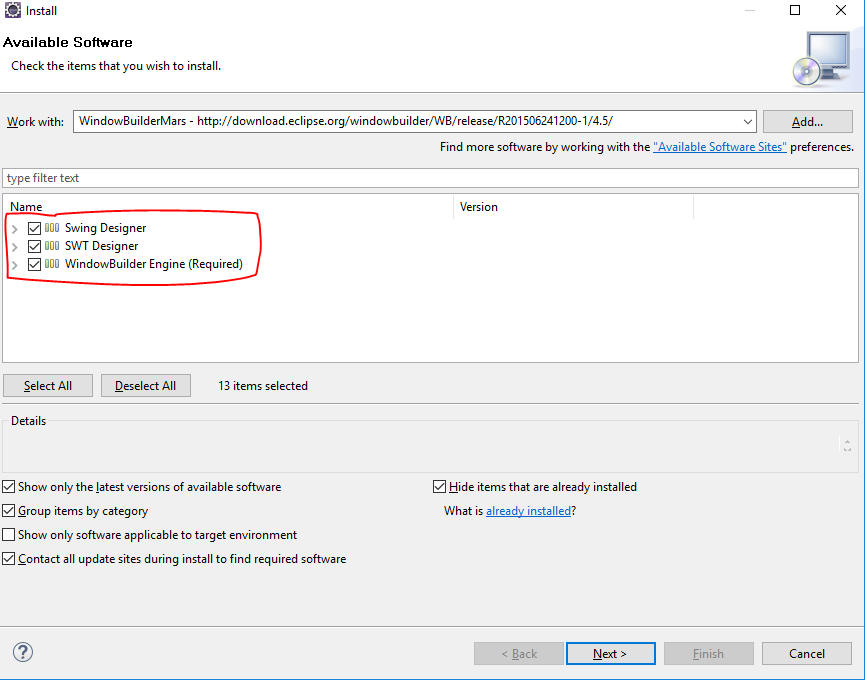The image size is (865, 680).
Task: Click Next to proceed with installation
Action: coord(610,653)
